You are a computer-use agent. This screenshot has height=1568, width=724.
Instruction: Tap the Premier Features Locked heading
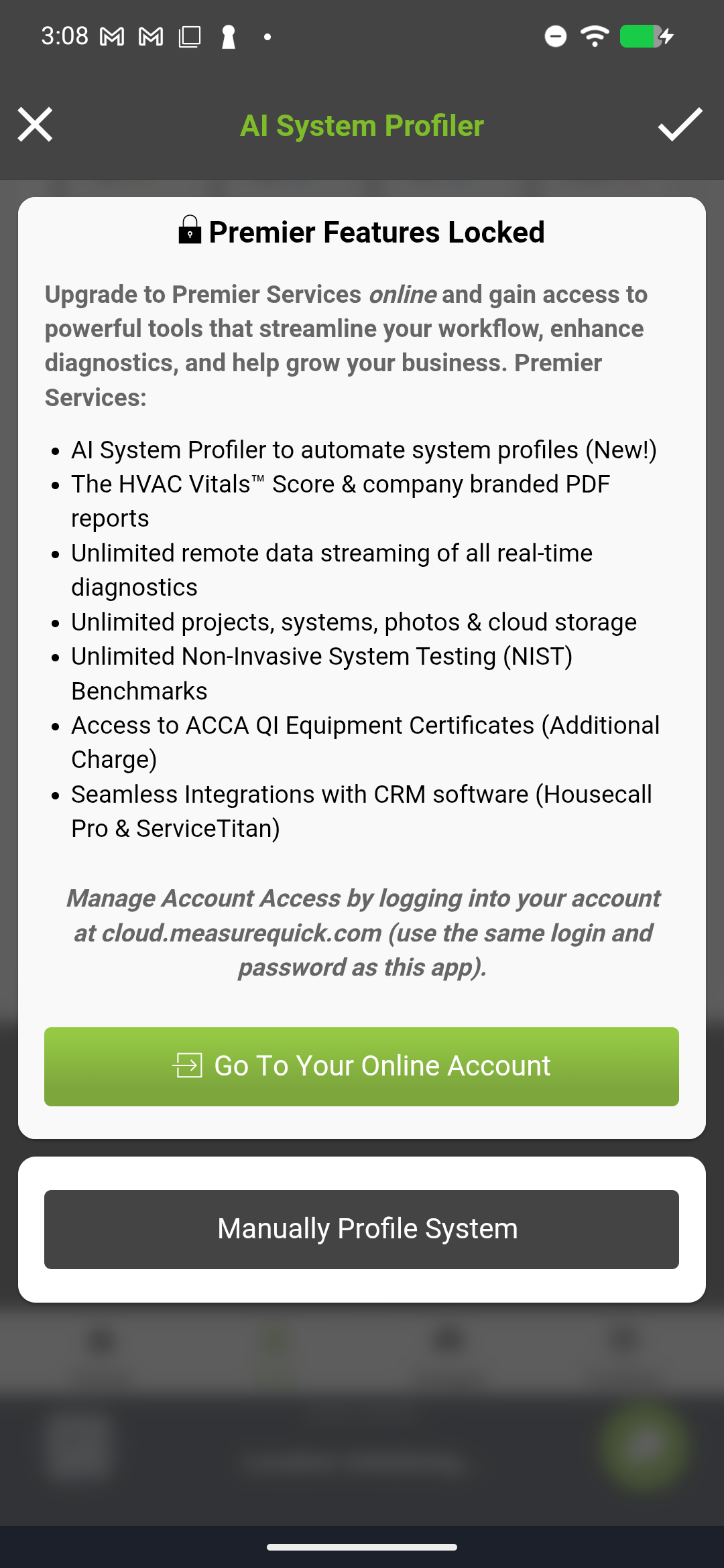tap(377, 231)
